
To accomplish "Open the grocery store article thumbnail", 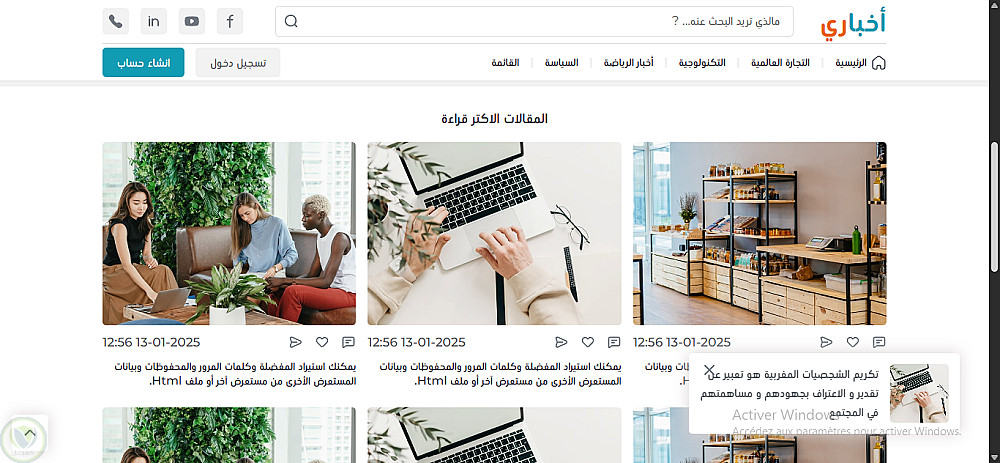I will [x=759, y=233].
